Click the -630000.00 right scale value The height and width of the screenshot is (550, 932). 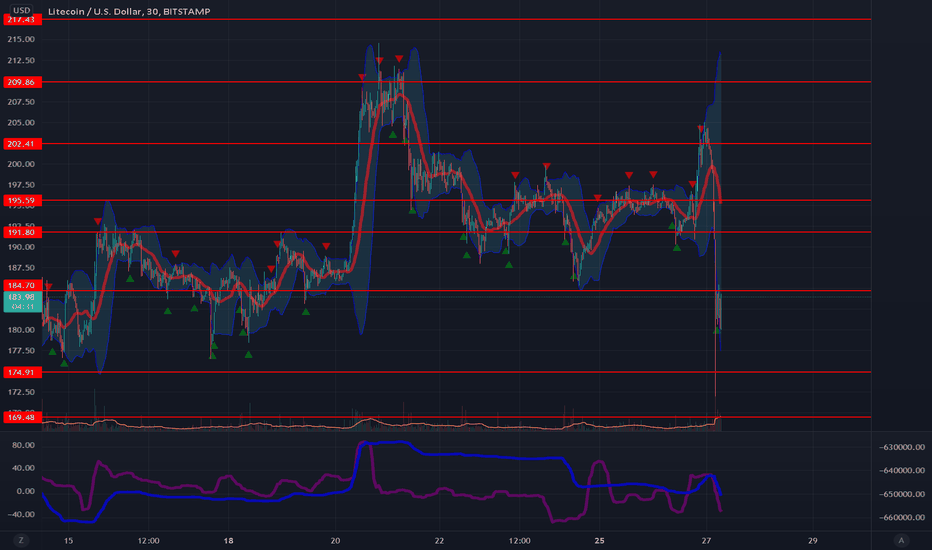coord(902,447)
